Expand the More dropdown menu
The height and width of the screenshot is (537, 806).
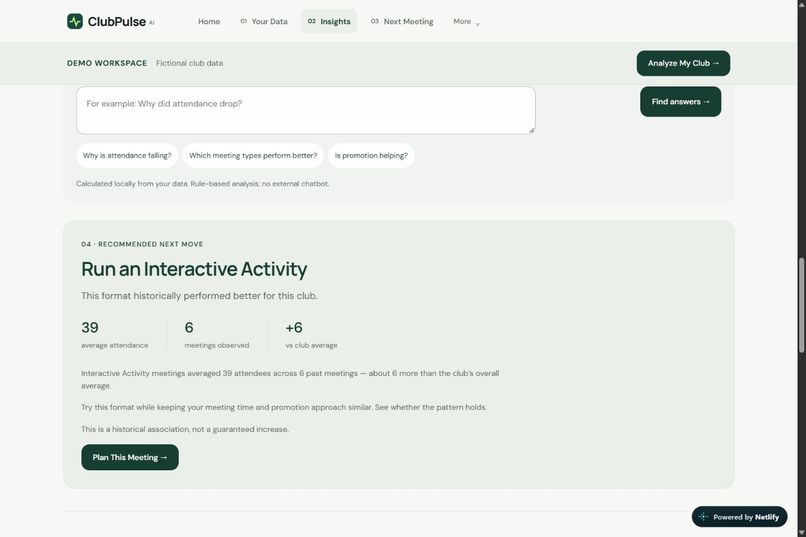pyautogui.click(x=466, y=22)
